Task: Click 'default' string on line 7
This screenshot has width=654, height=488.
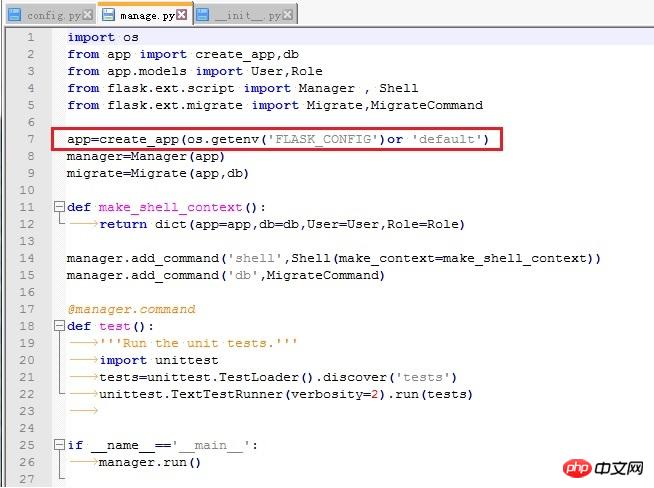Action: pyautogui.click(x=446, y=139)
